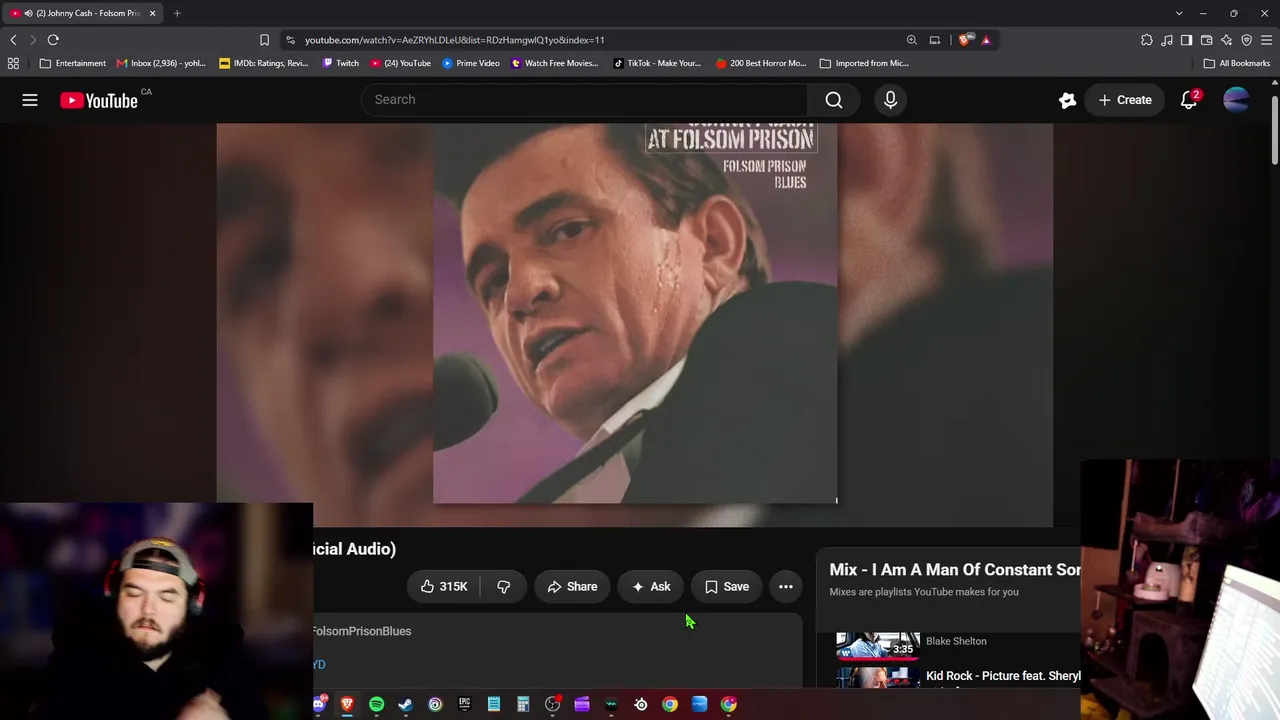Click the page vertical scrollbar
This screenshot has height=720, width=1280.
(x=1275, y=130)
